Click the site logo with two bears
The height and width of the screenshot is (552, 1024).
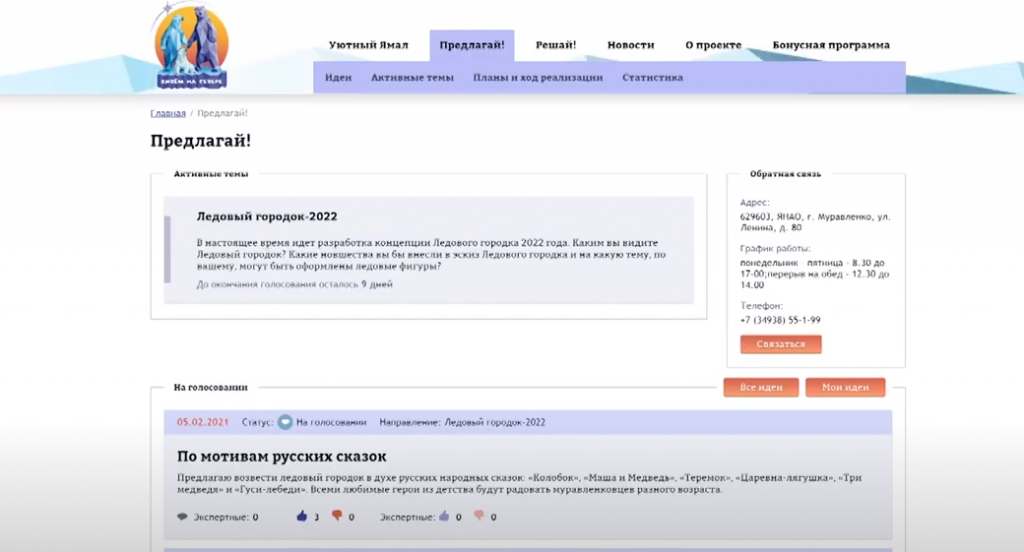click(x=192, y=46)
